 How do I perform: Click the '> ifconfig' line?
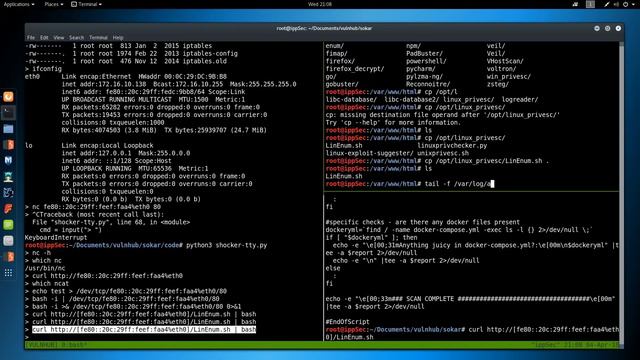[x=43, y=69]
